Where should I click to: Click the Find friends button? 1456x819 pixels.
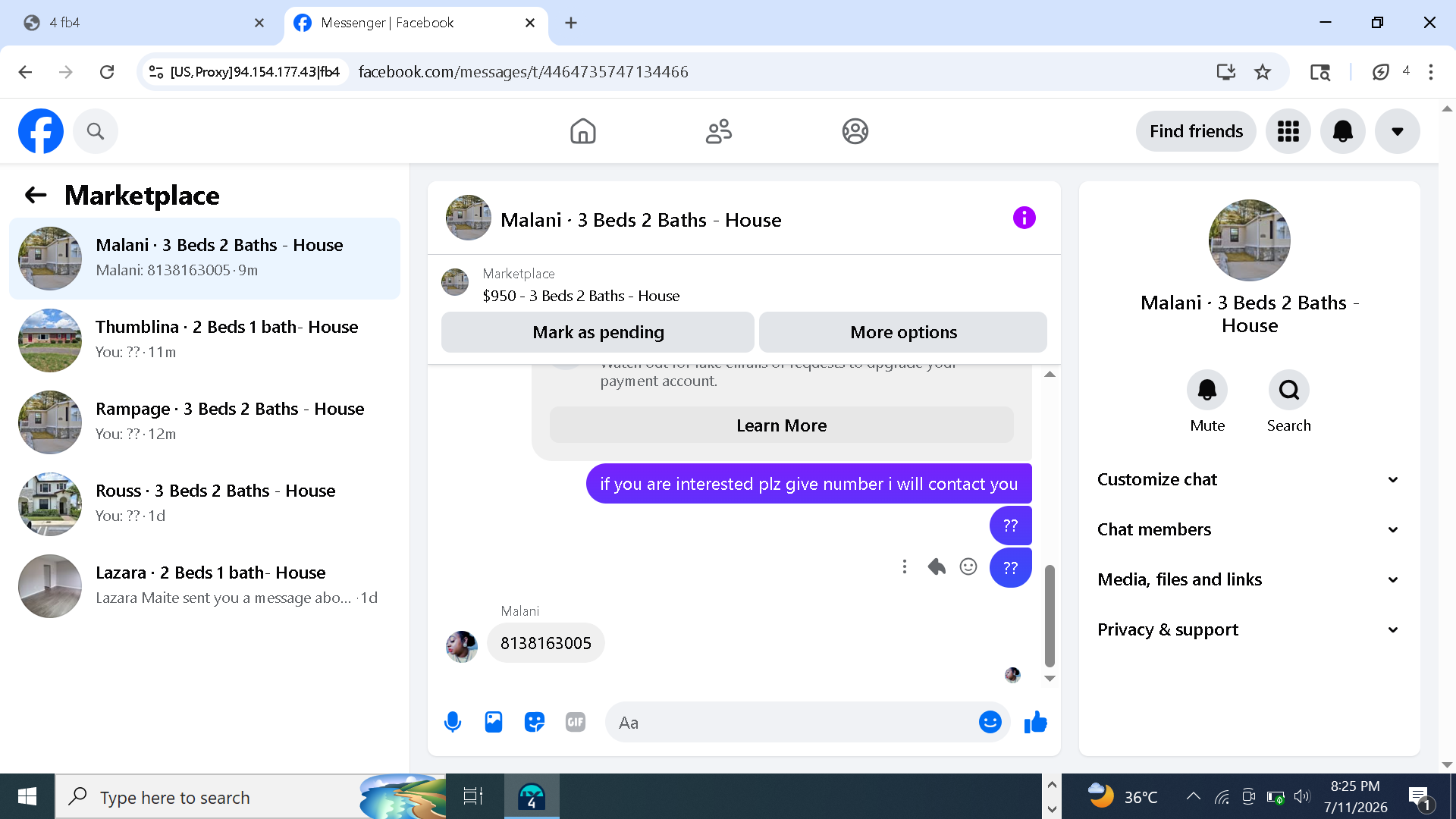(x=1196, y=131)
